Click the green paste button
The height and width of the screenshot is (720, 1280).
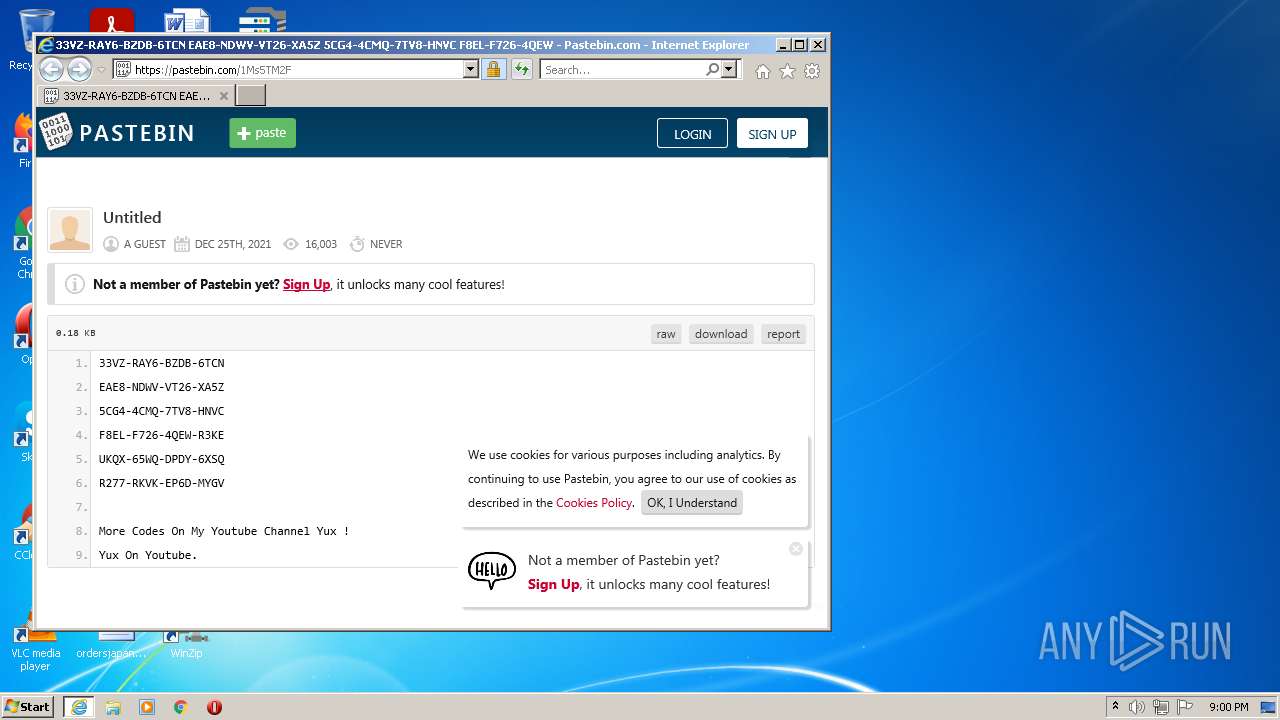pyautogui.click(x=262, y=133)
